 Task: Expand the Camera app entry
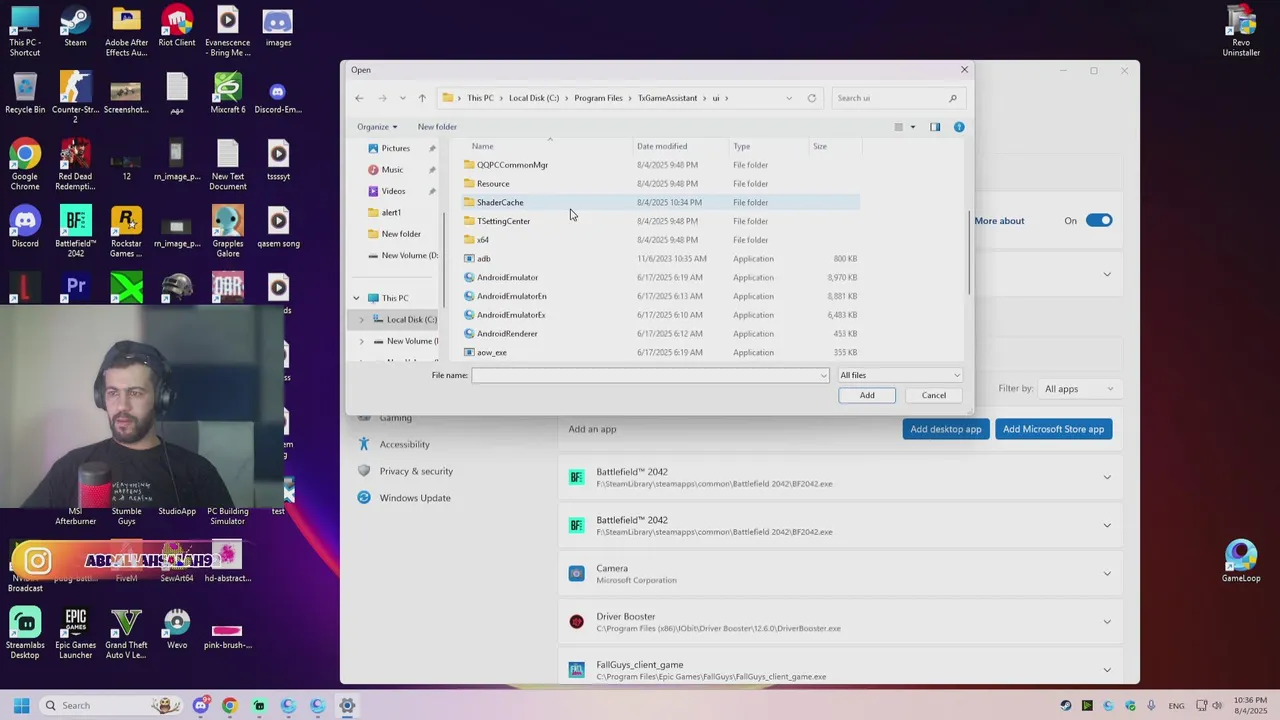pos(1107,573)
